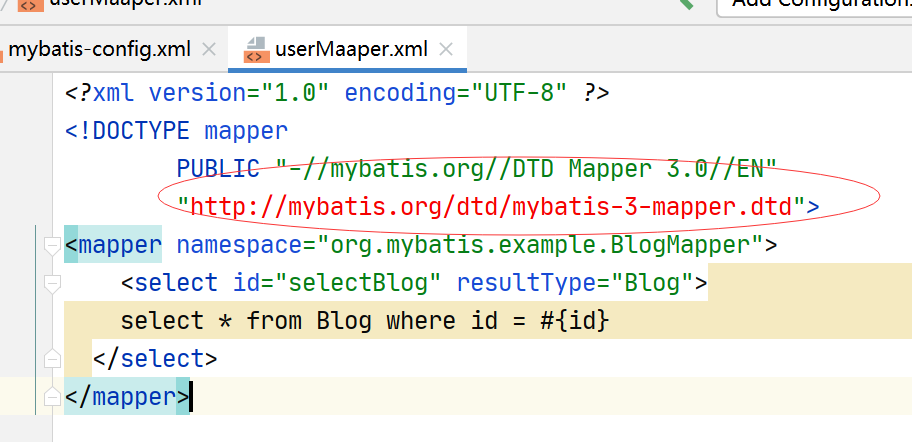The image size is (912, 442).
Task: Click fold end marker at closing mapper tag
Action: point(52,397)
